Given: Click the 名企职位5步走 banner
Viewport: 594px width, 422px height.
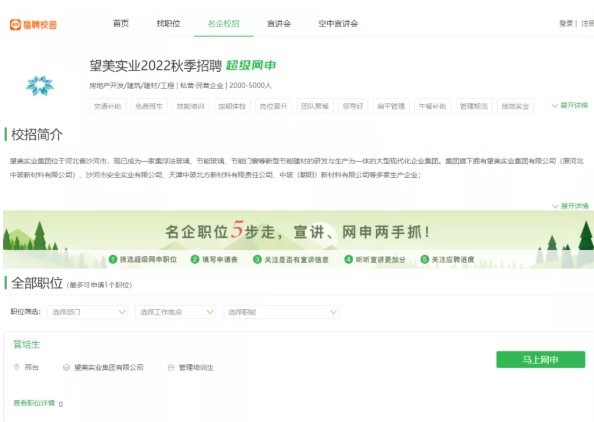Looking at the screenshot, I should click(298, 239).
